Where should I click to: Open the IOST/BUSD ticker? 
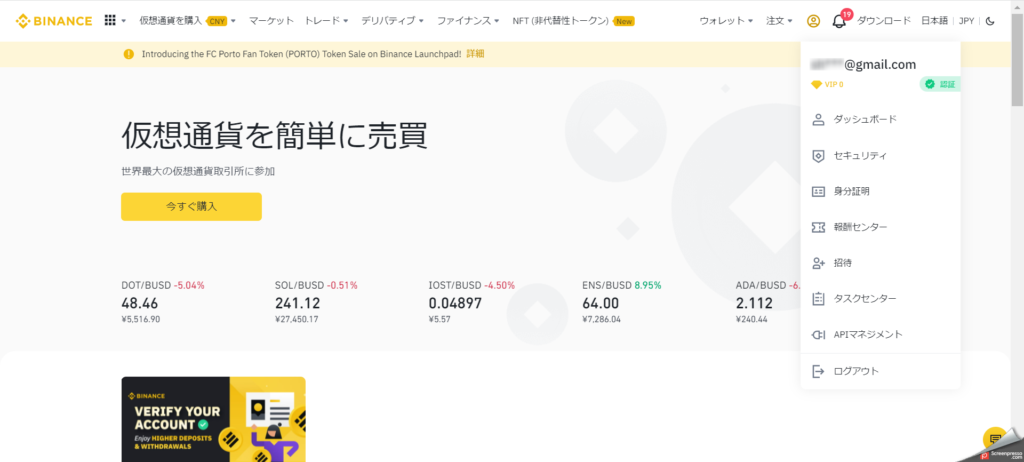coord(472,305)
